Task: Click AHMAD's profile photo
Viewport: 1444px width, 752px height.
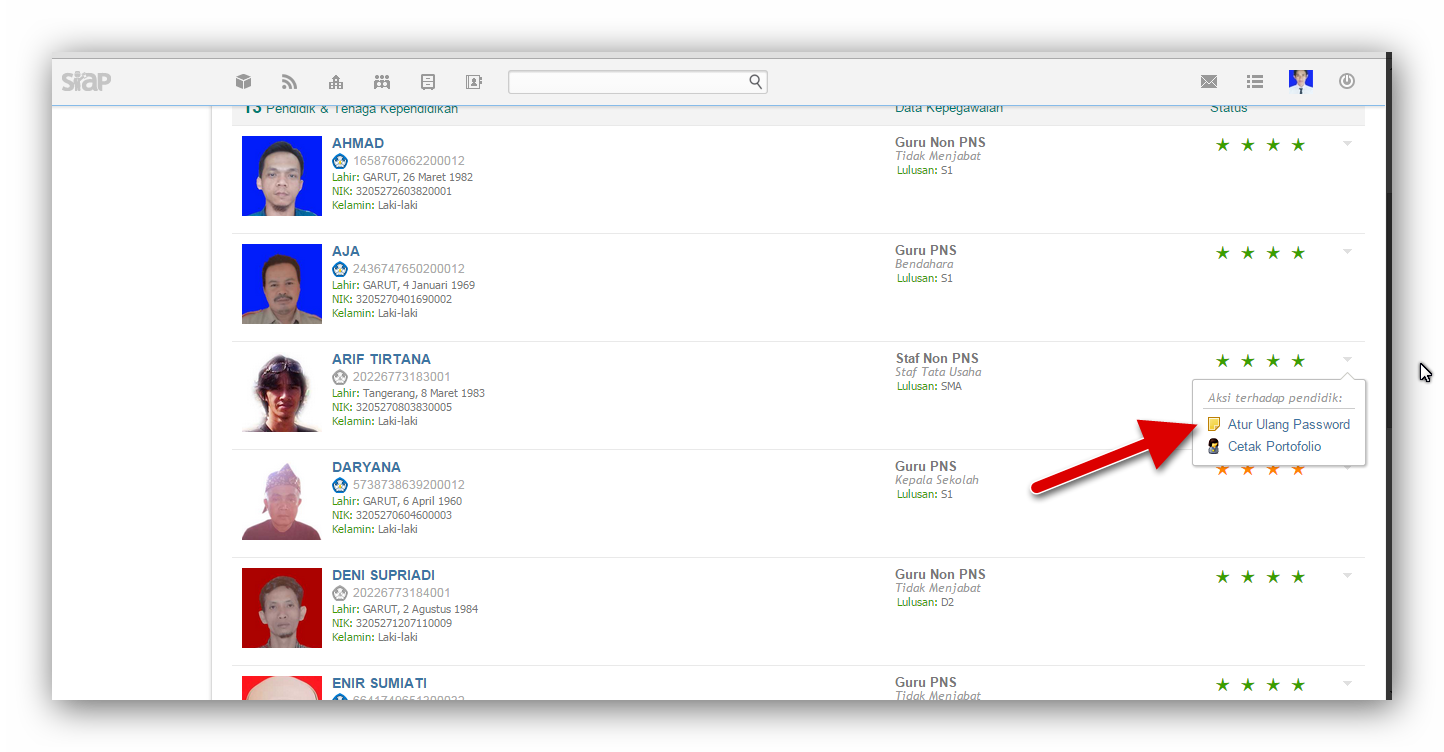Action: 282,176
